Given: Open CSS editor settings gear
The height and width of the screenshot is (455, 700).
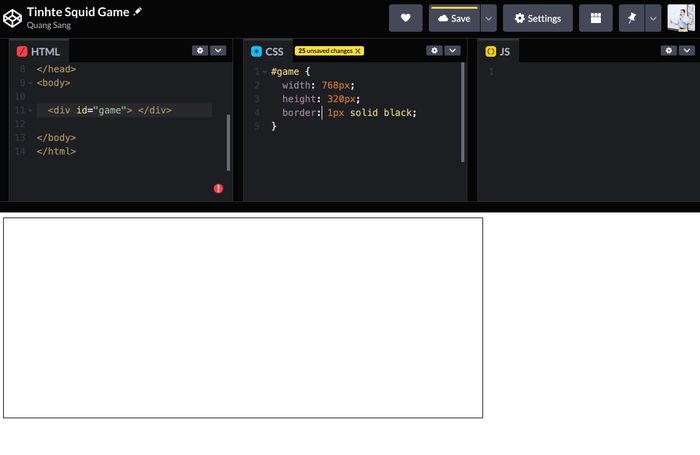Looking at the screenshot, I should tap(434, 50).
